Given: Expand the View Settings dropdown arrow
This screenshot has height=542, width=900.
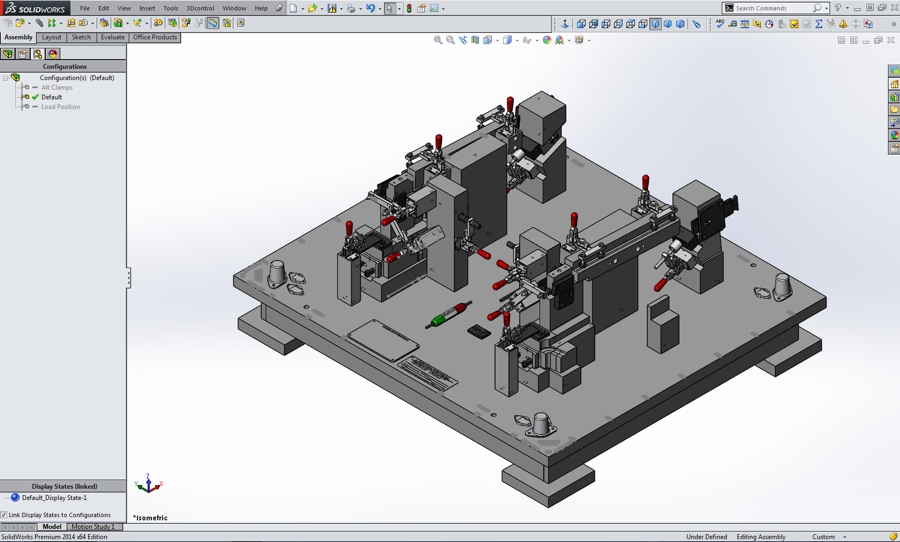Looking at the screenshot, I should [589, 40].
